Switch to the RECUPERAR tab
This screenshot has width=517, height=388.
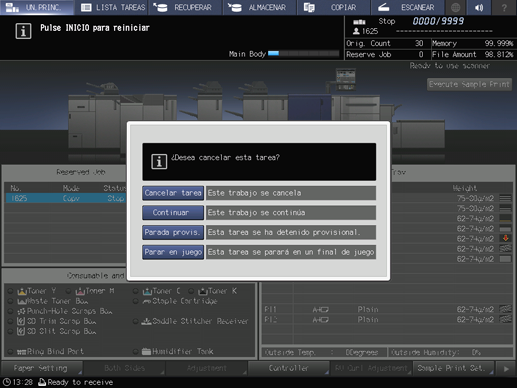coord(186,7)
